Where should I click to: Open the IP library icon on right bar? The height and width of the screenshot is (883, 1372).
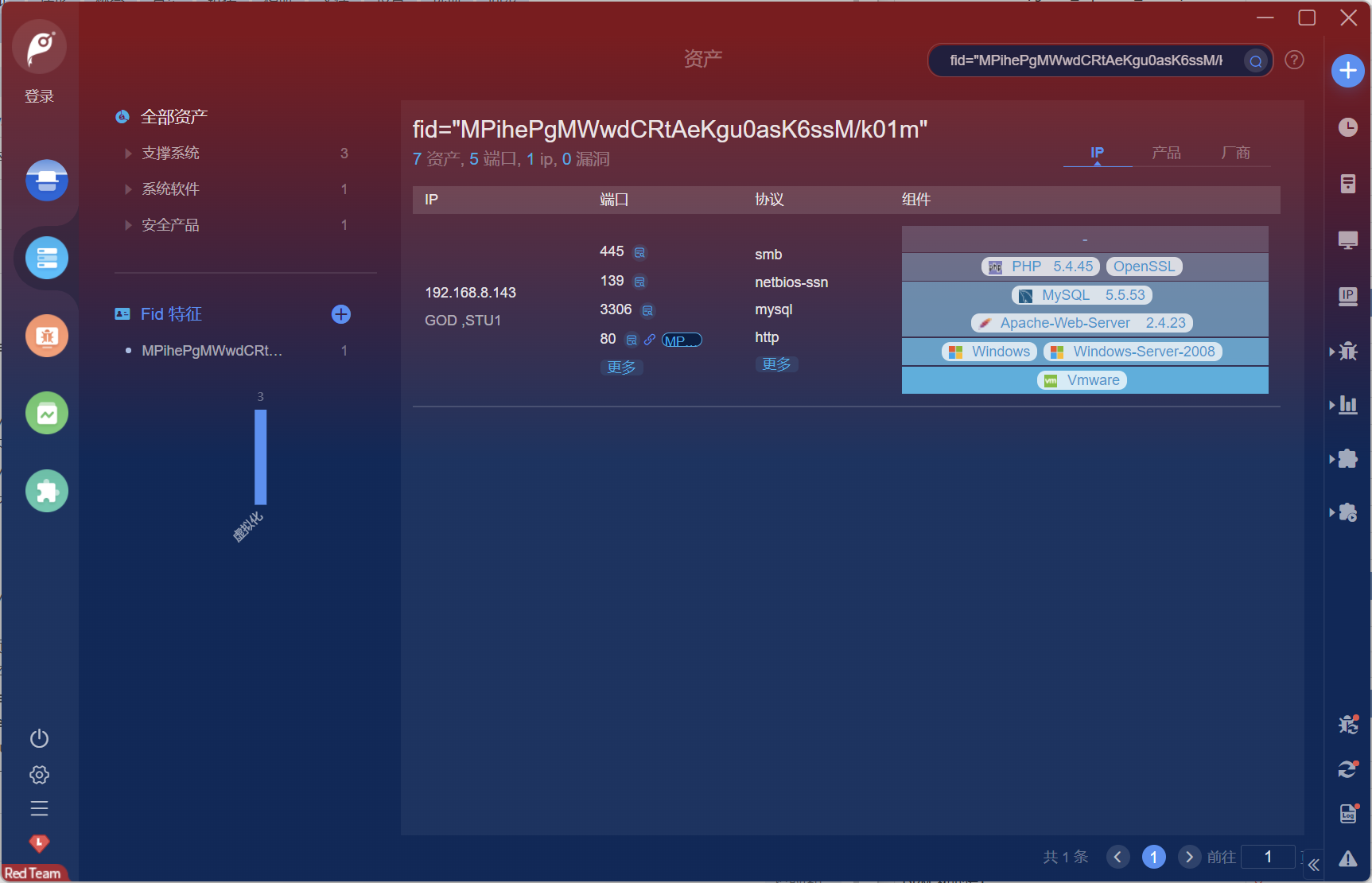pyautogui.click(x=1348, y=296)
